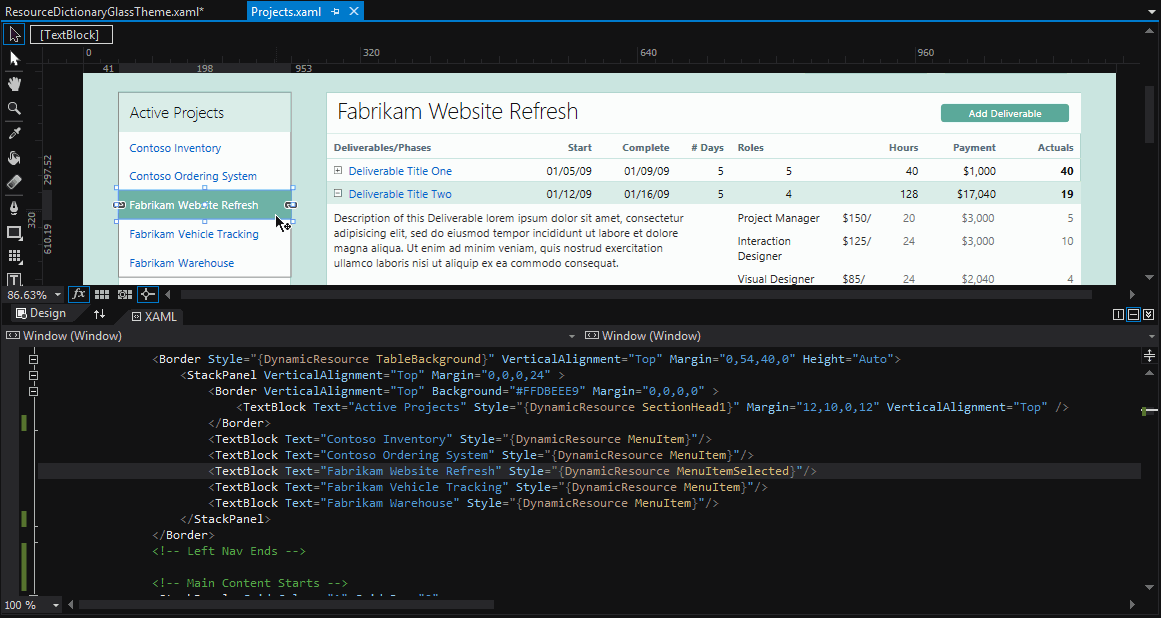1161x618 pixels.
Task: Click the Deliverables/Phases column header
Action: [382, 147]
